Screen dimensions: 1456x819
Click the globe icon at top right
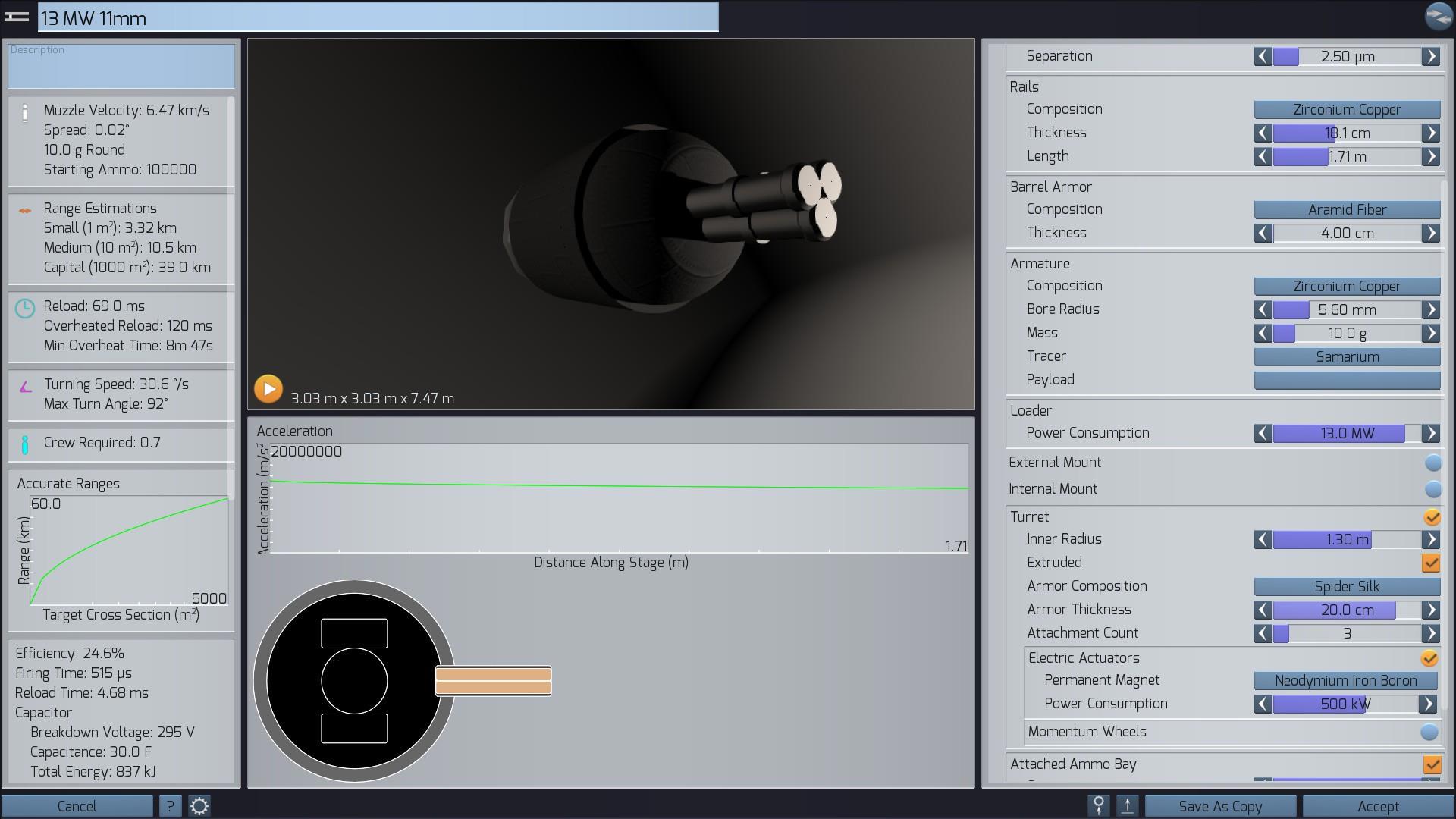1438,17
